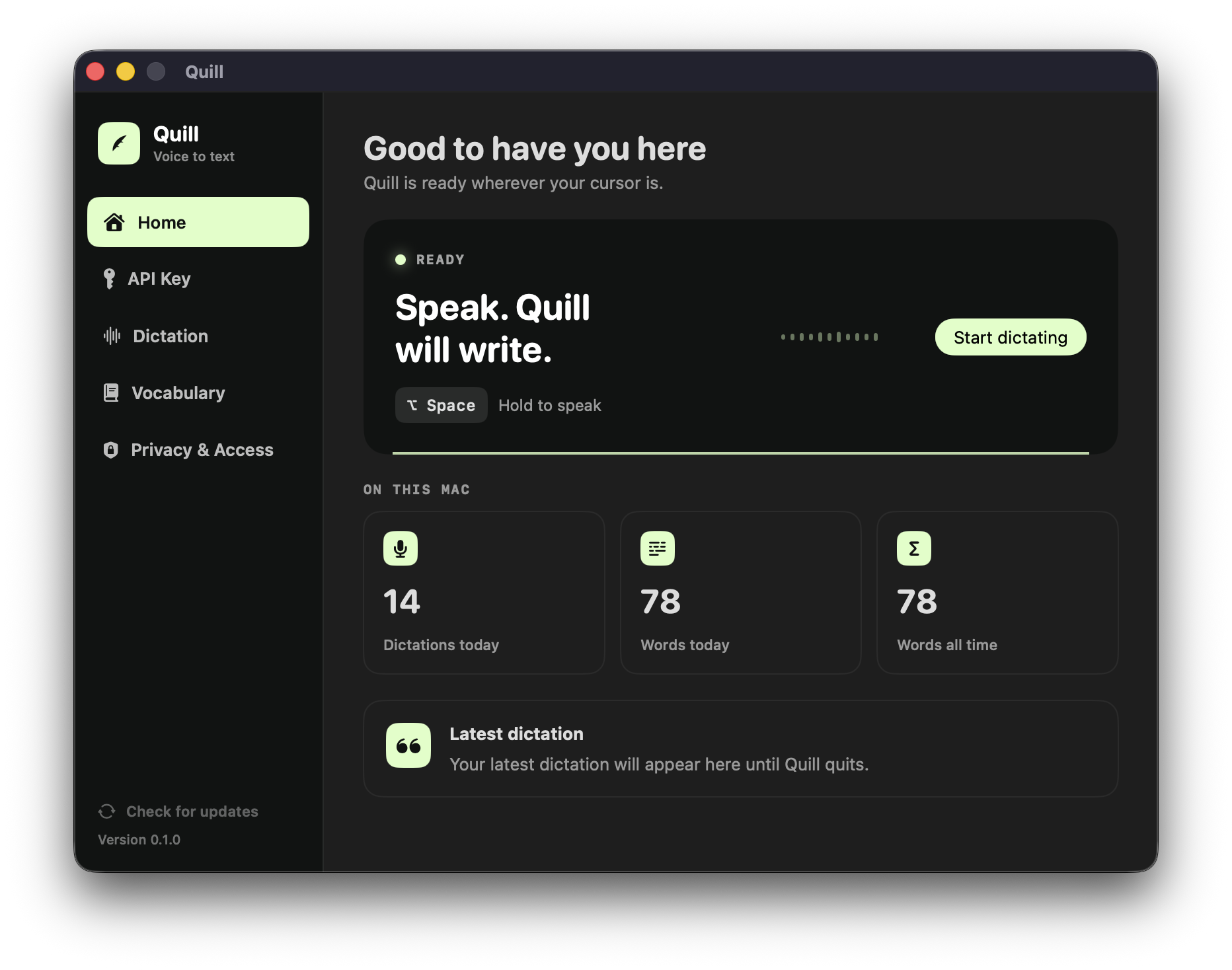Select the '14' dictations today value
This screenshot has height=970, width=1232.
(402, 602)
